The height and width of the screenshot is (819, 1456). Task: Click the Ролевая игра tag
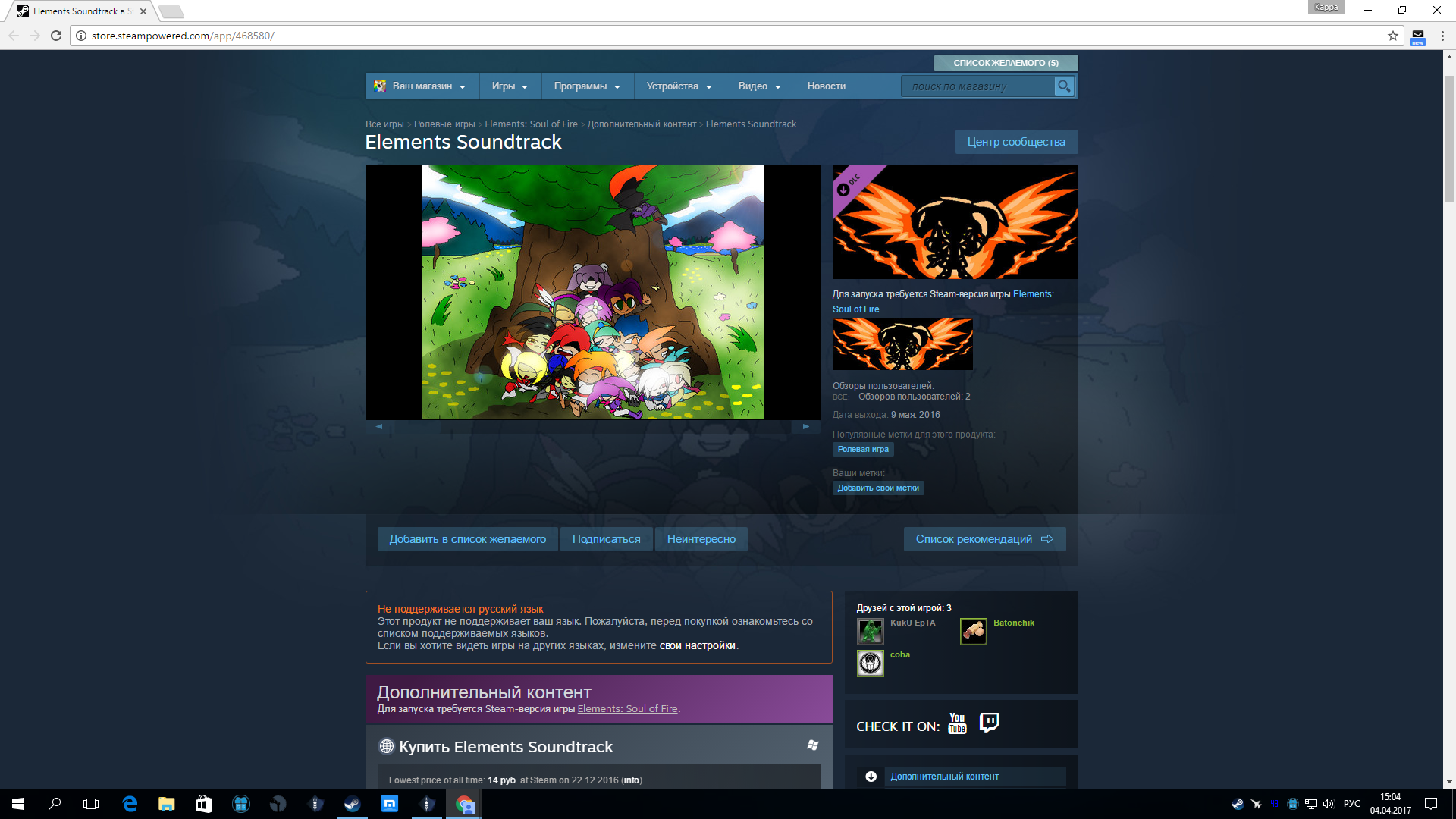click(863, 449)
